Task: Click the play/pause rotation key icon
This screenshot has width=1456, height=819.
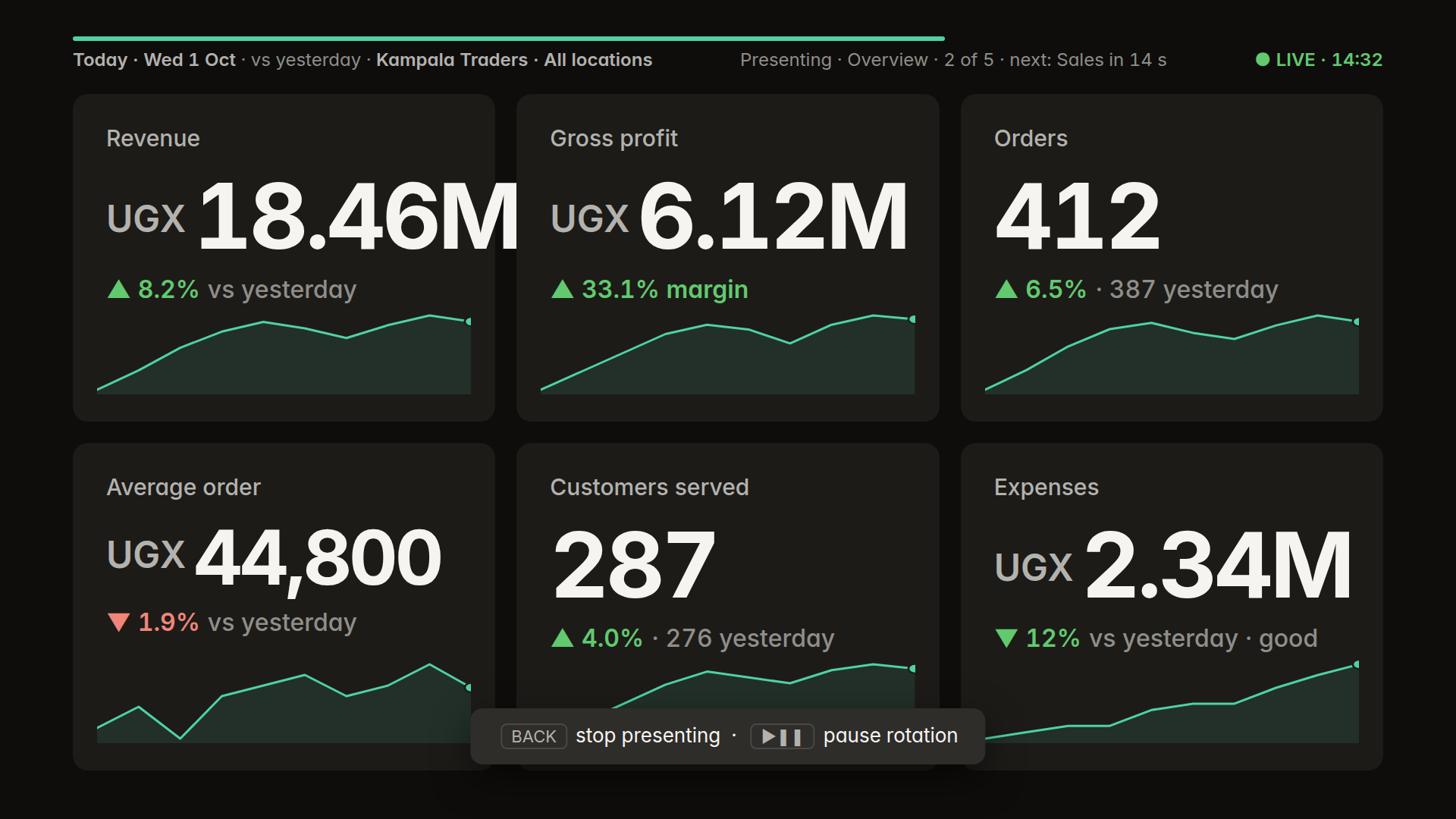Action: pos(782,736)
